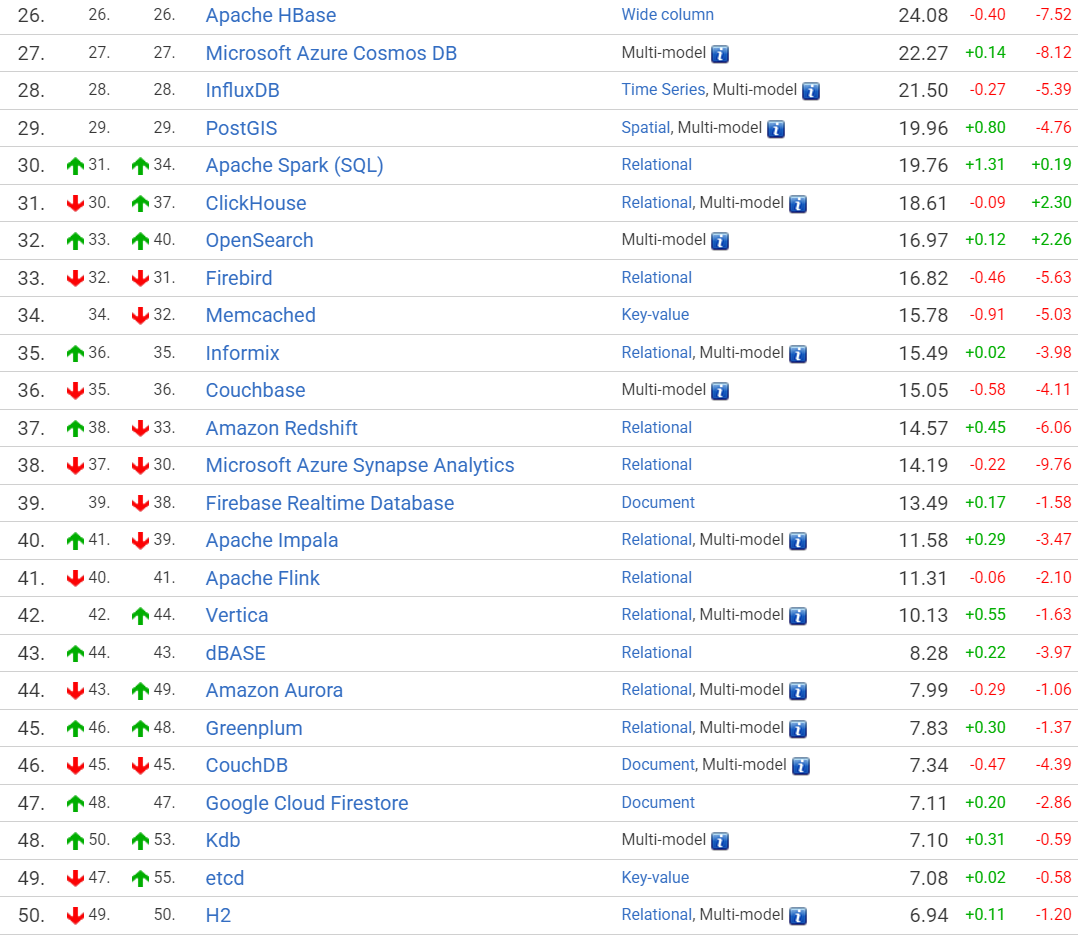Viewport: 1081px width, 937px height.
Task: Open Memcached database link
Action: 261,315
